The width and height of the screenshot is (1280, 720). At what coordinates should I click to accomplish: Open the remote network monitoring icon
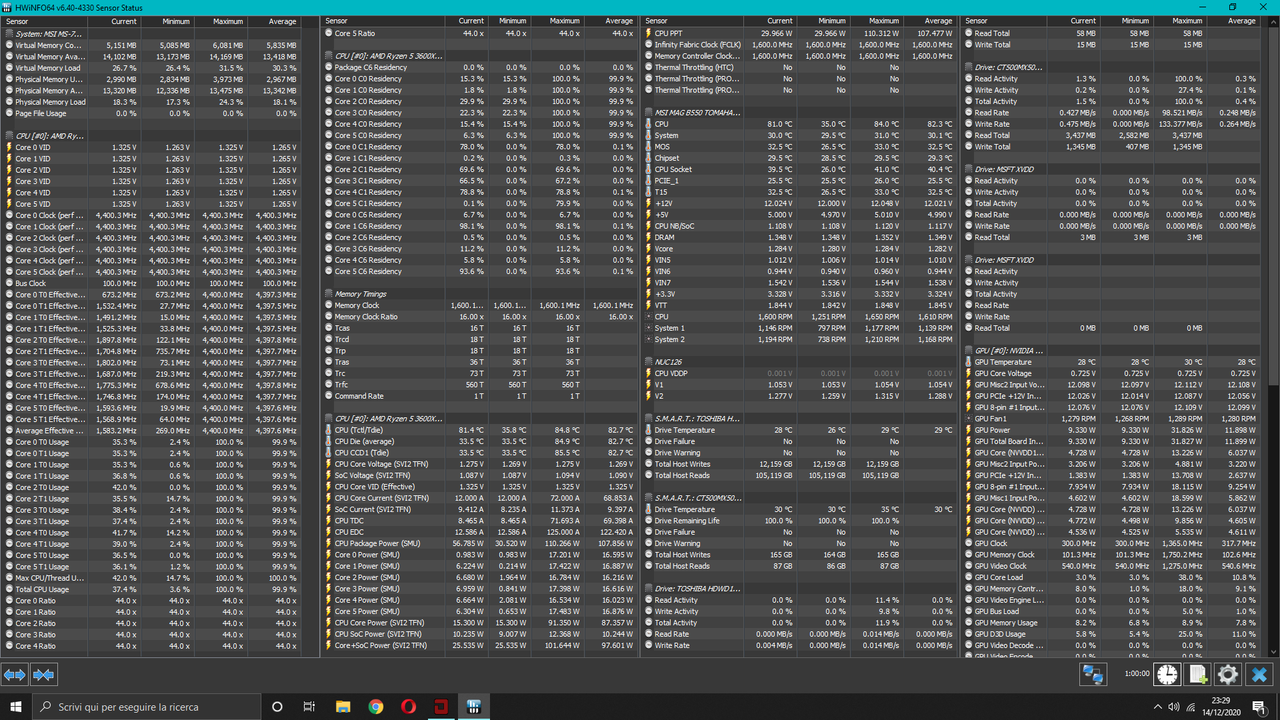click(1093, 675)
